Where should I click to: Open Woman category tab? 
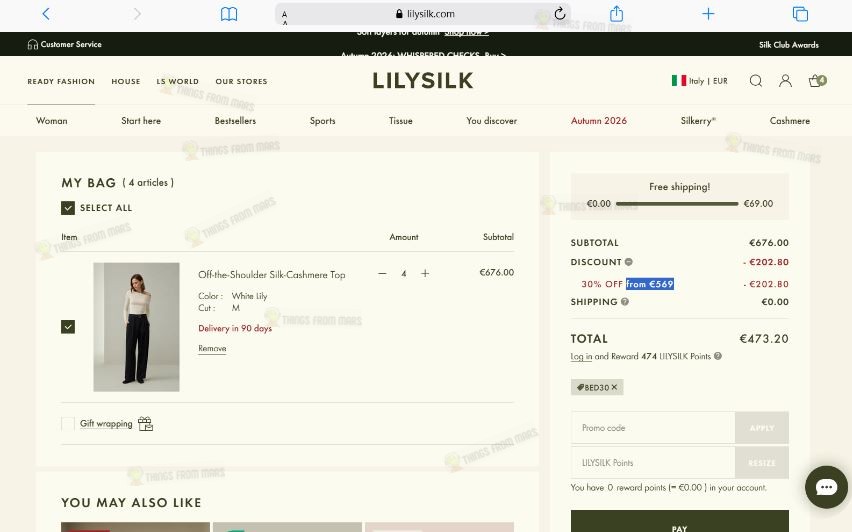coord(52,121)
